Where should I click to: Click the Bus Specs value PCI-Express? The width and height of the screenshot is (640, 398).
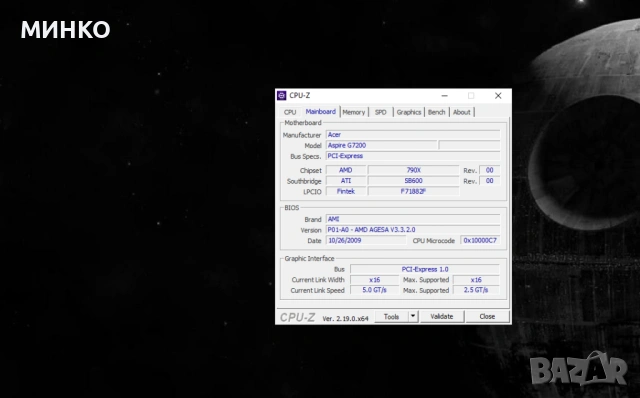tap(413, 156)
